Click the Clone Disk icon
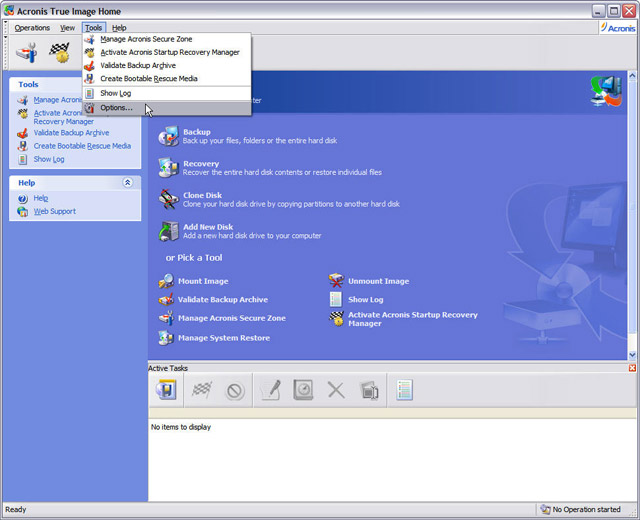 169,199
